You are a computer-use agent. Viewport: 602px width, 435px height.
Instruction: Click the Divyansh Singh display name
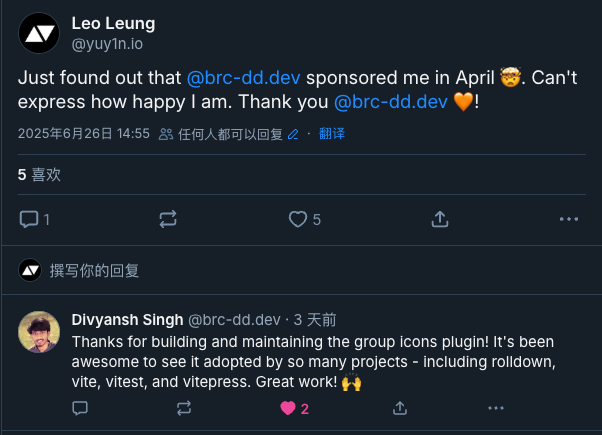tap(127, 320)
